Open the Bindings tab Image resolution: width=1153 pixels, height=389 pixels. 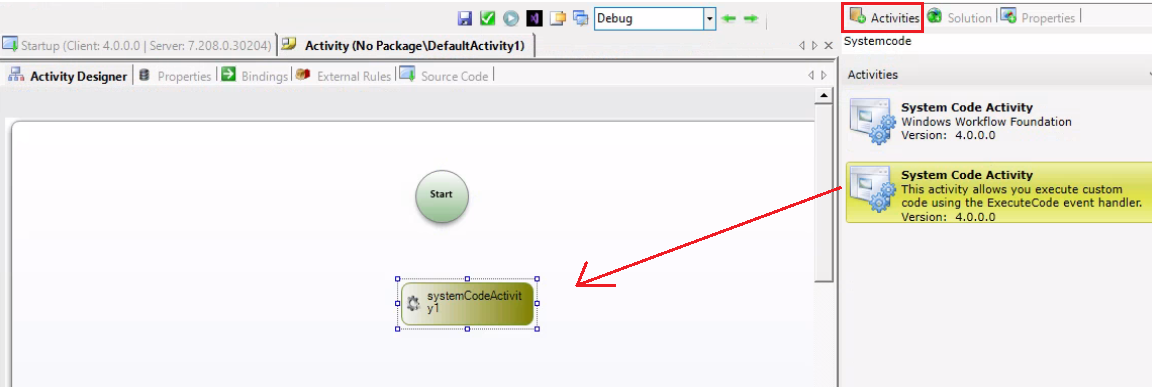254,76
